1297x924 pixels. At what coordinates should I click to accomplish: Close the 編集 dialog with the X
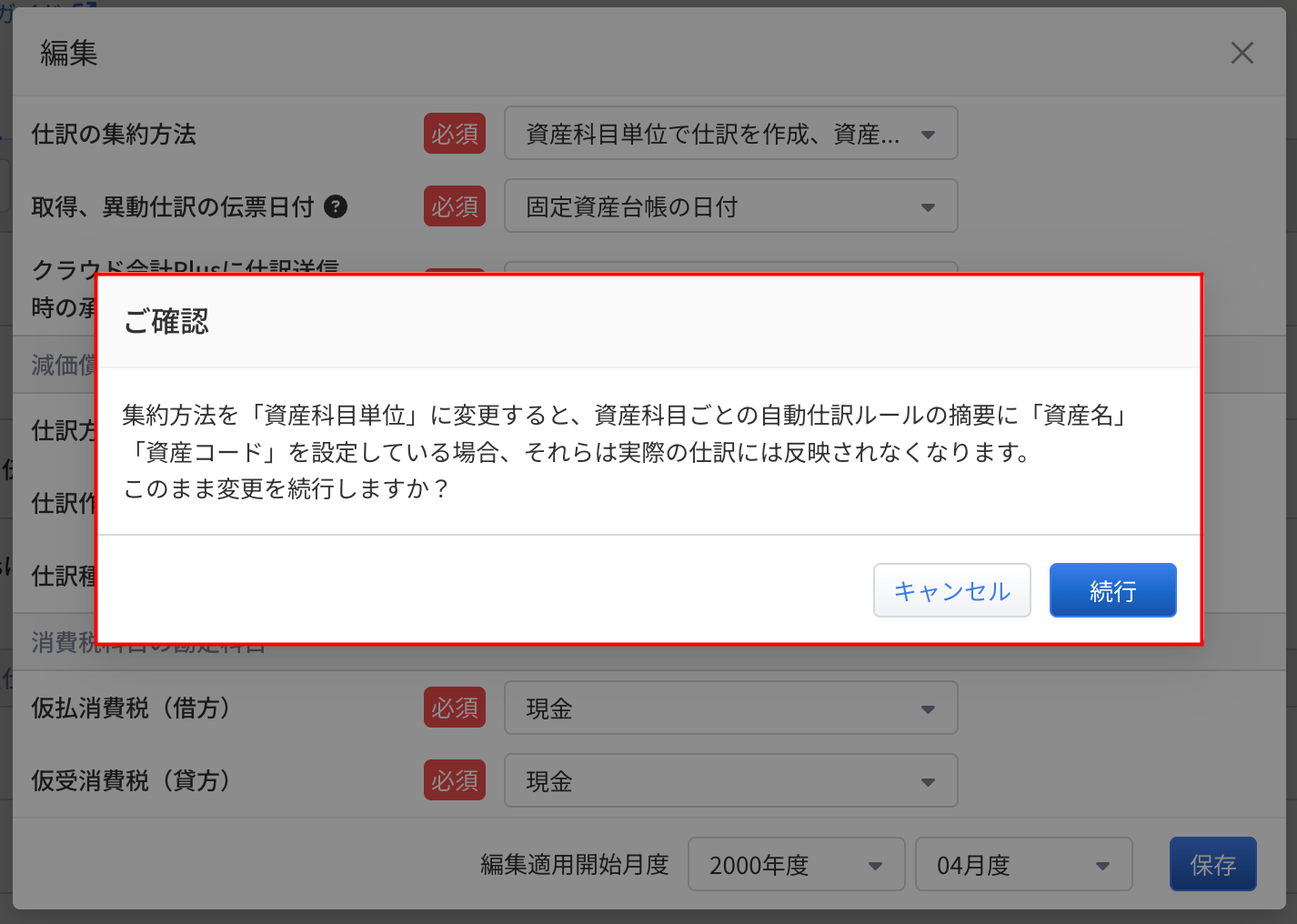1242,53
